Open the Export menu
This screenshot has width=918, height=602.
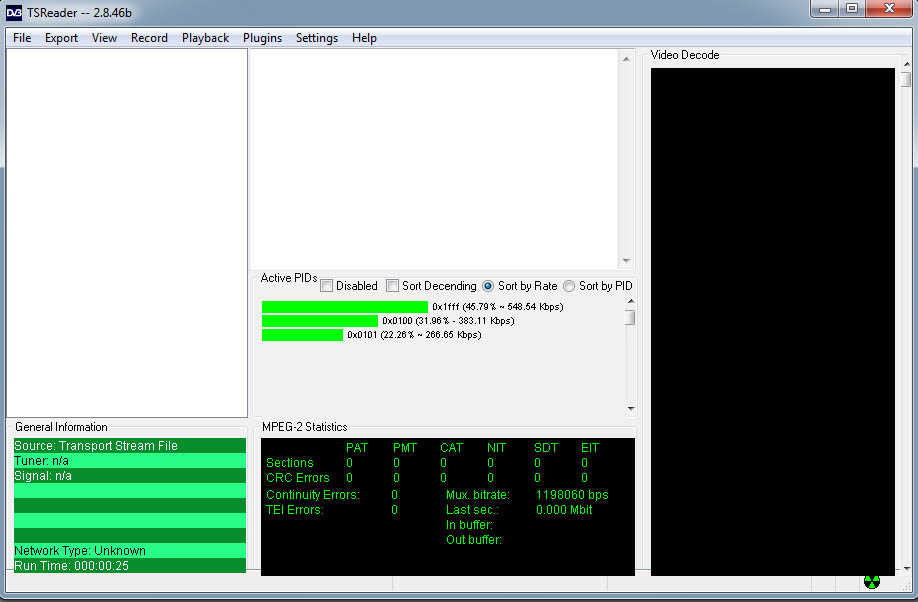pos(61,38)
